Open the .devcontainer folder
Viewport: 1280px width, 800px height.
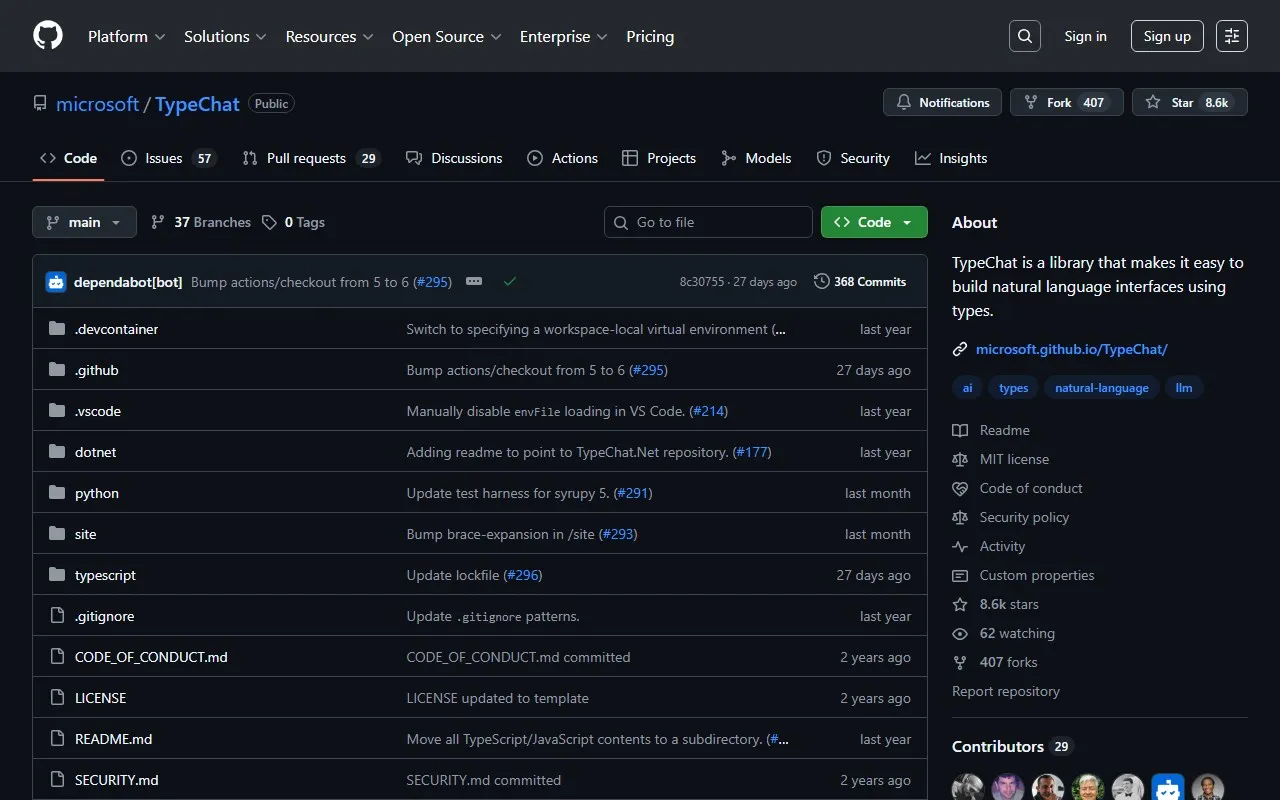pos(116,329)
